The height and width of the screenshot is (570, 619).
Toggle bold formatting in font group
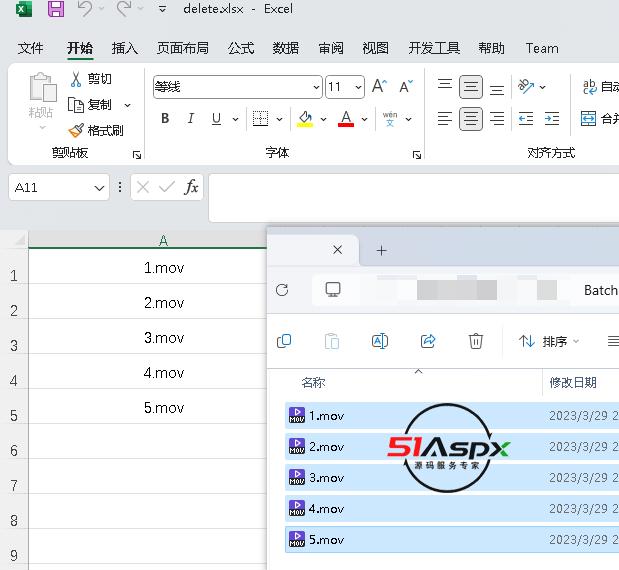click(165, 119)
